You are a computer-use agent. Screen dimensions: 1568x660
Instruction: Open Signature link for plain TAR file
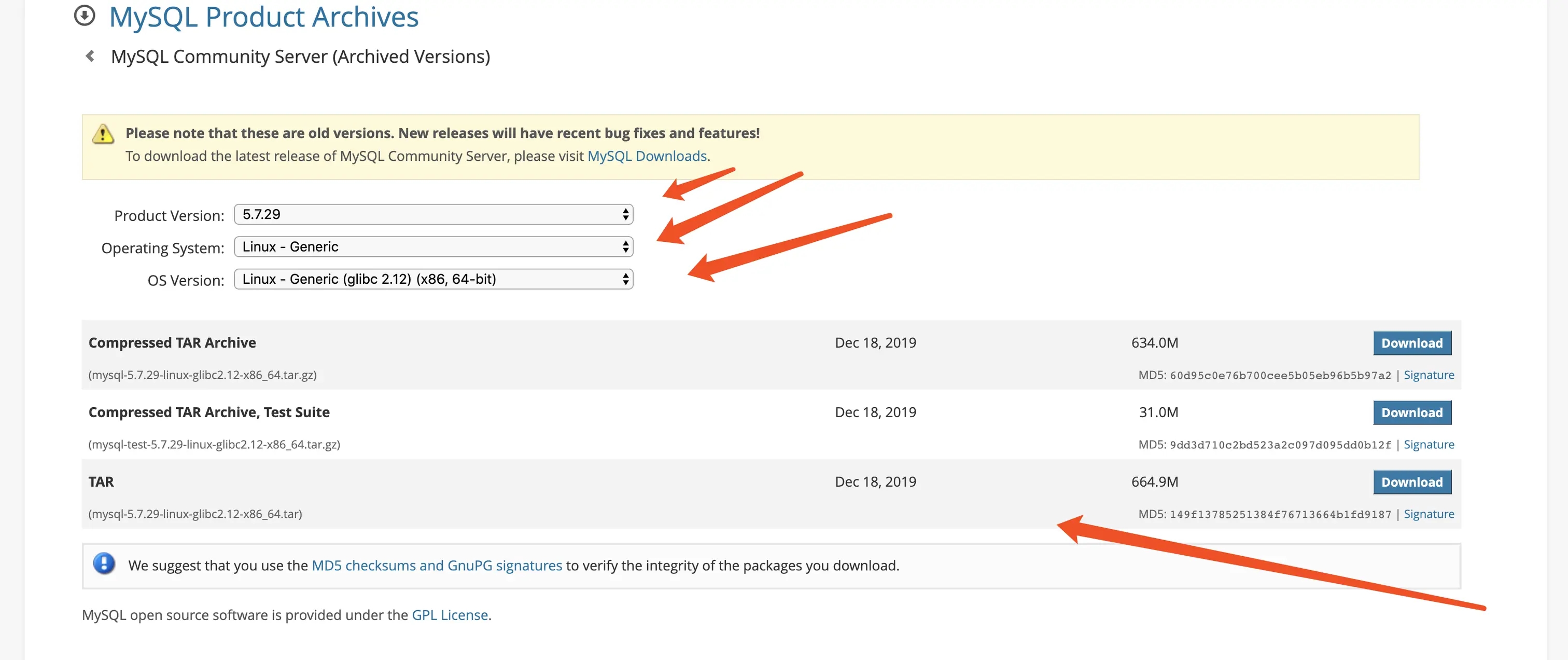click(1428, 514)
